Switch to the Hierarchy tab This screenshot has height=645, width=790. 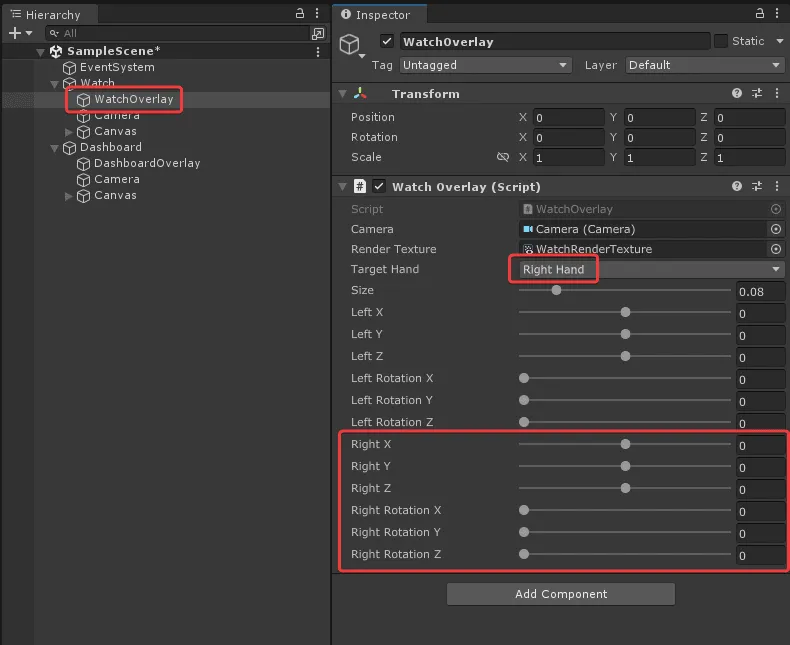[49, 15]
